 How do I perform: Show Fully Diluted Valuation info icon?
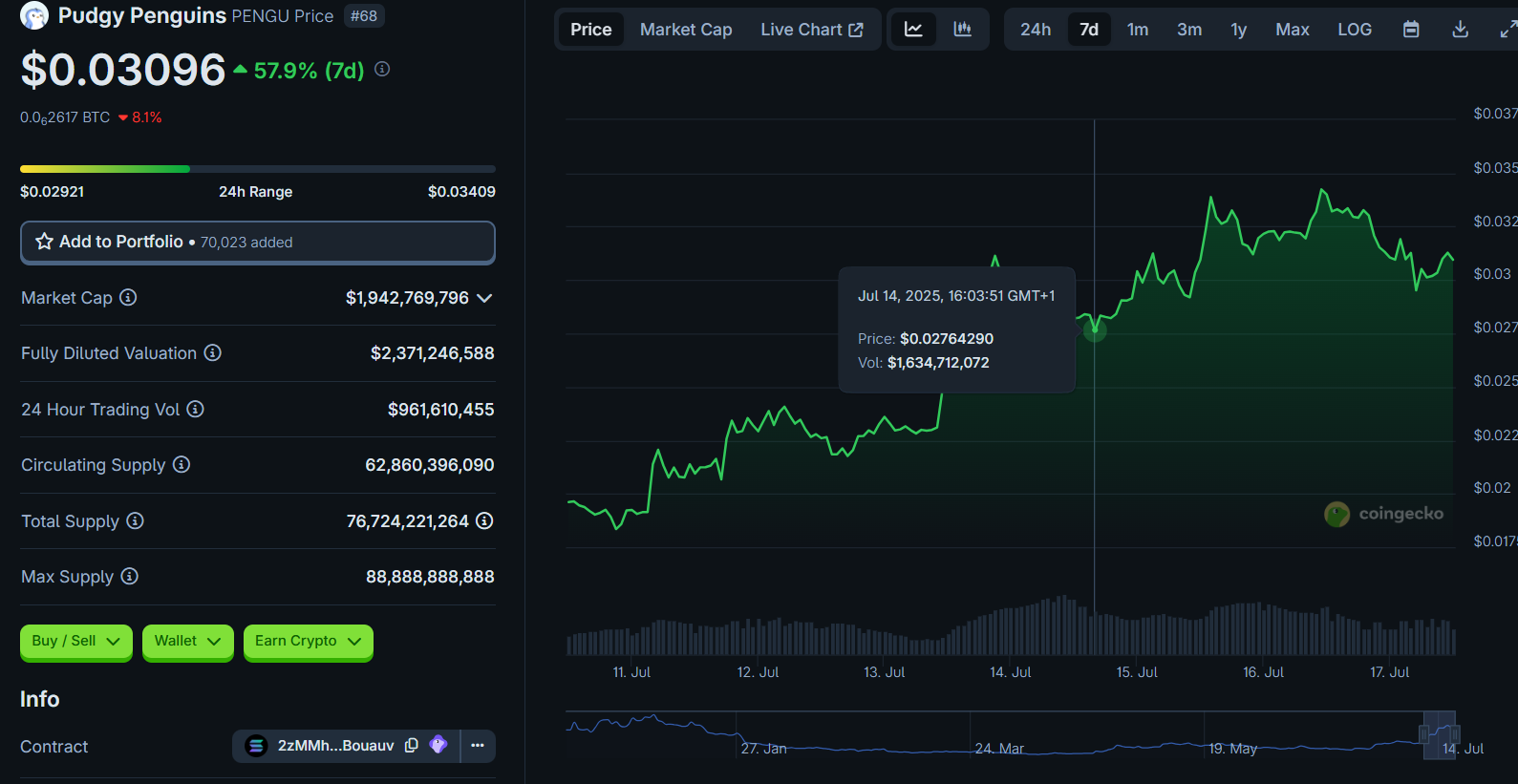[213, 352]
